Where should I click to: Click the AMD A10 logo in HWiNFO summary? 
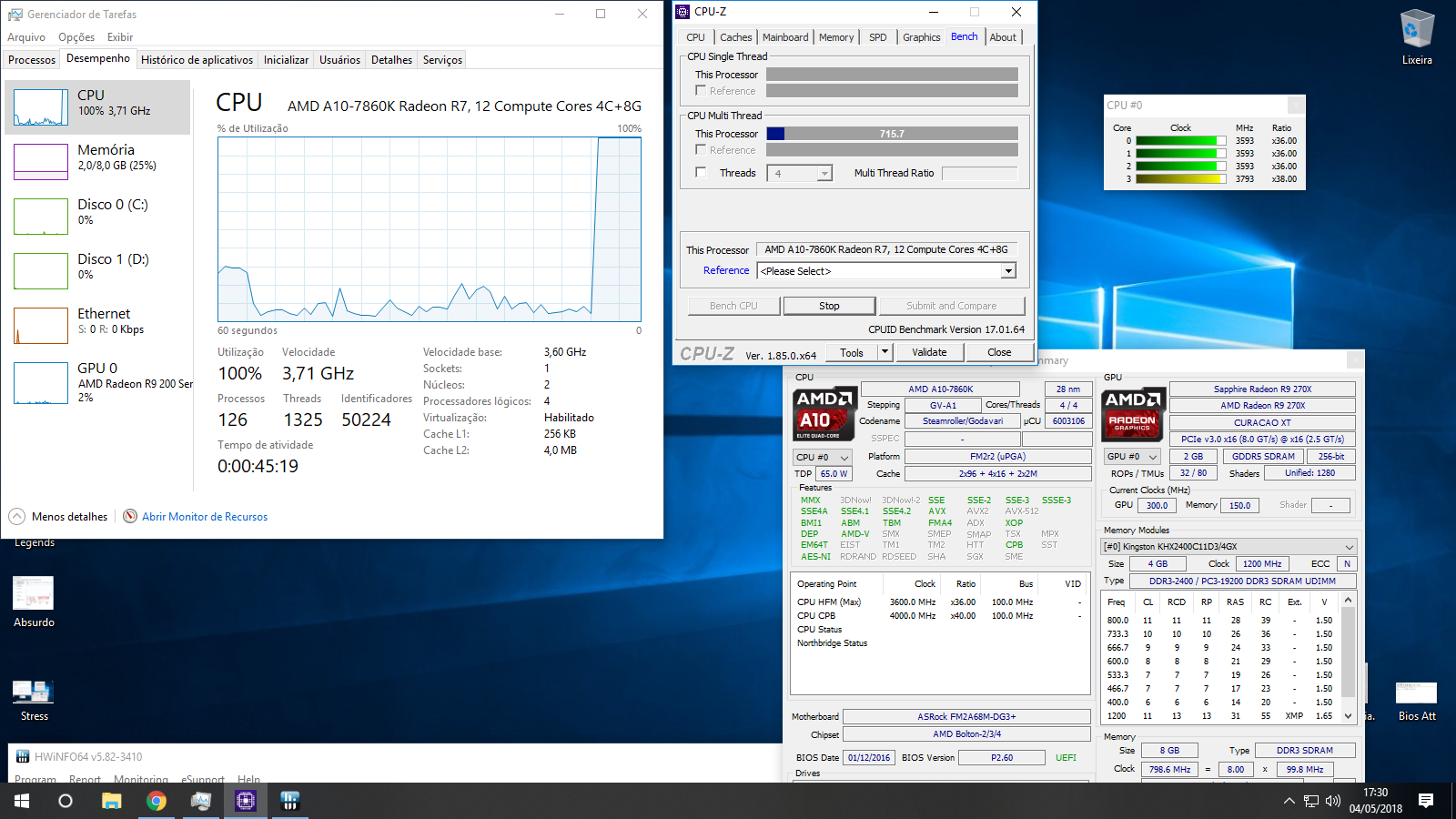[x=825, y=415]
